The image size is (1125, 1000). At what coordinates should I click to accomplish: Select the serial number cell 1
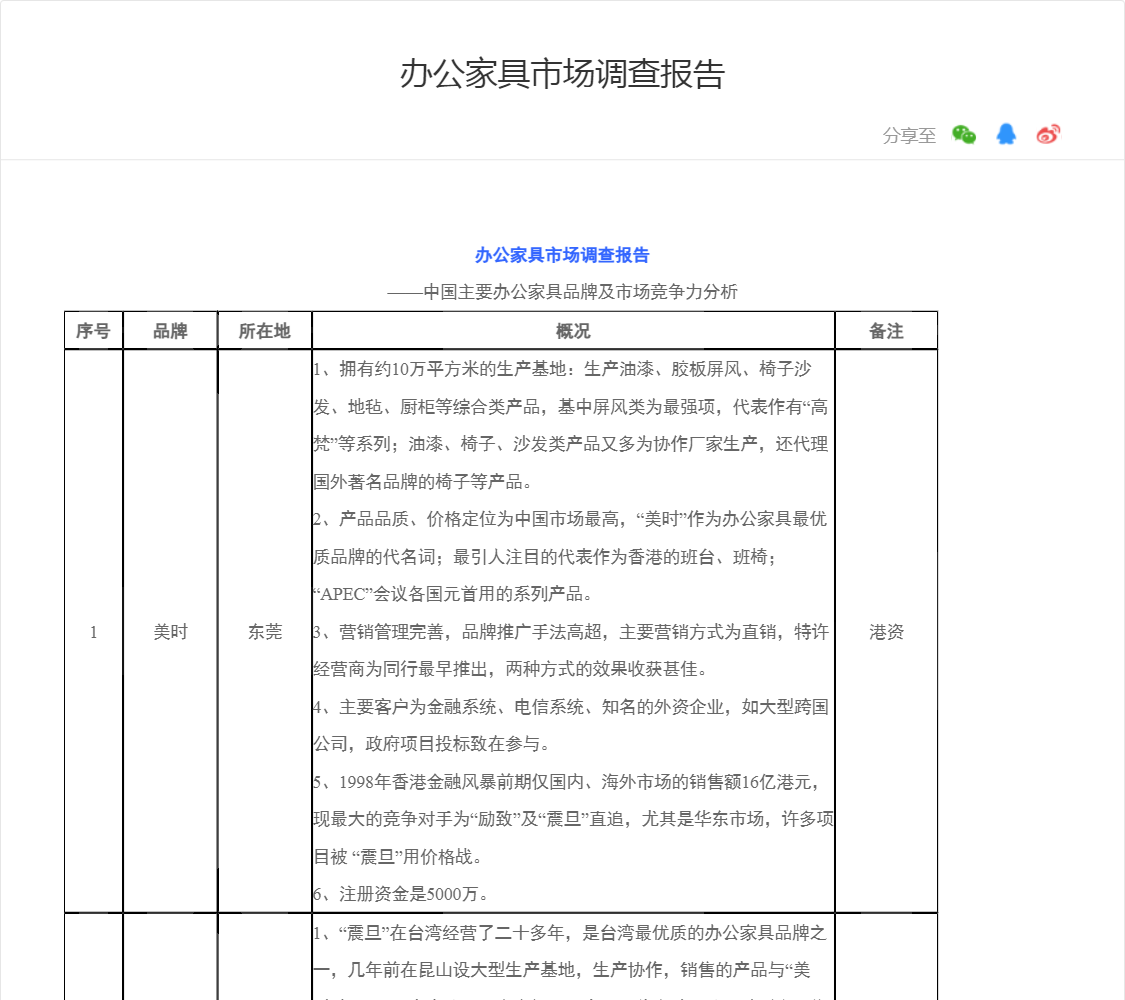tap(93, 632)
